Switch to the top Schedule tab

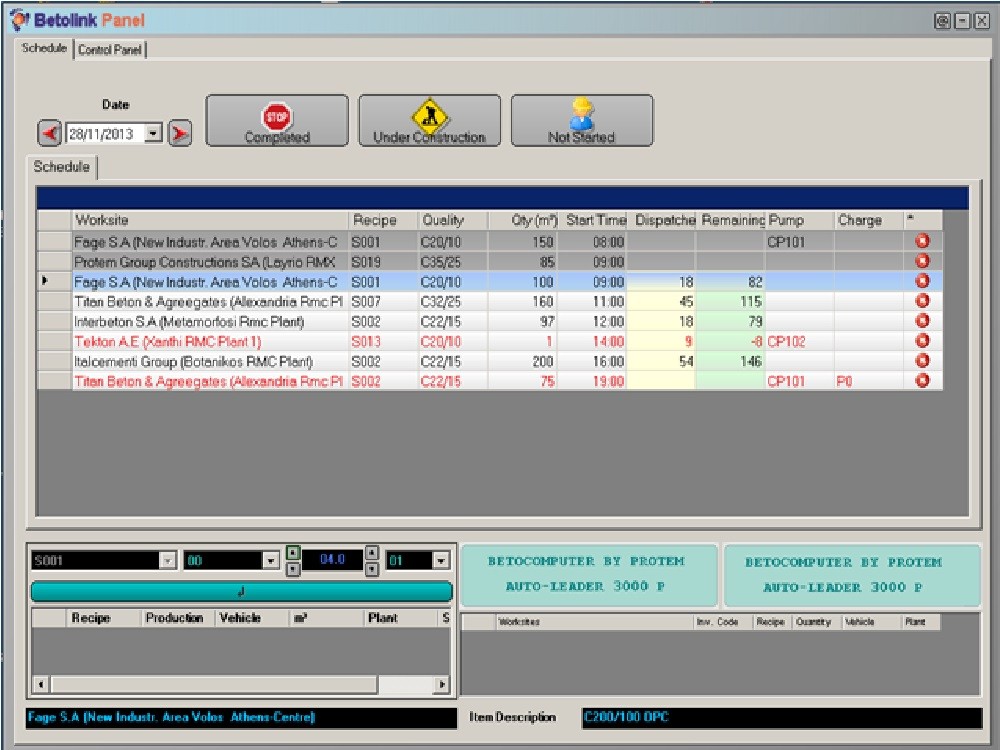[44, 48]
